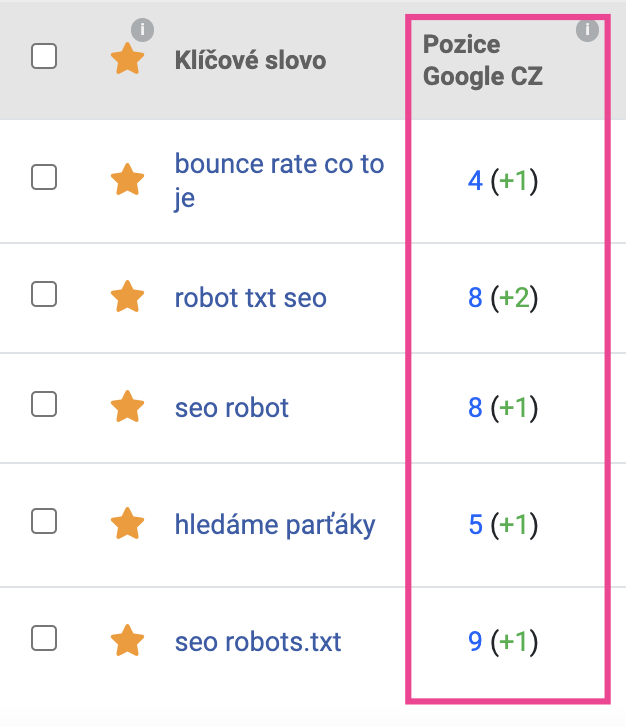Image resolution: width=626 pixels, height=726 pixels.
Task: Toggle favorite star for 'bounce rate co to je'
Action: point(127,179)
